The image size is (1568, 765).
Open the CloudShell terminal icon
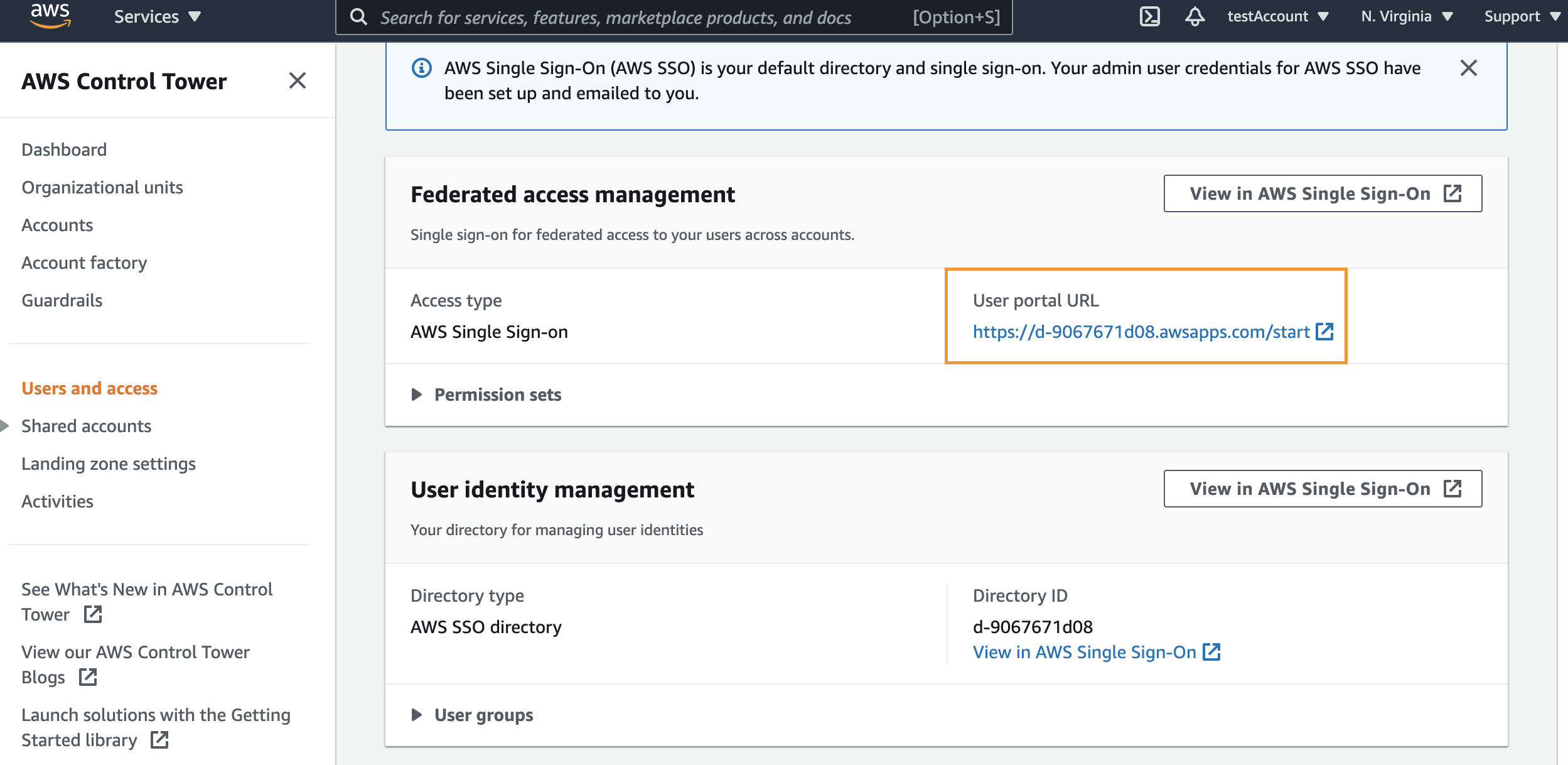point(1149,16)
